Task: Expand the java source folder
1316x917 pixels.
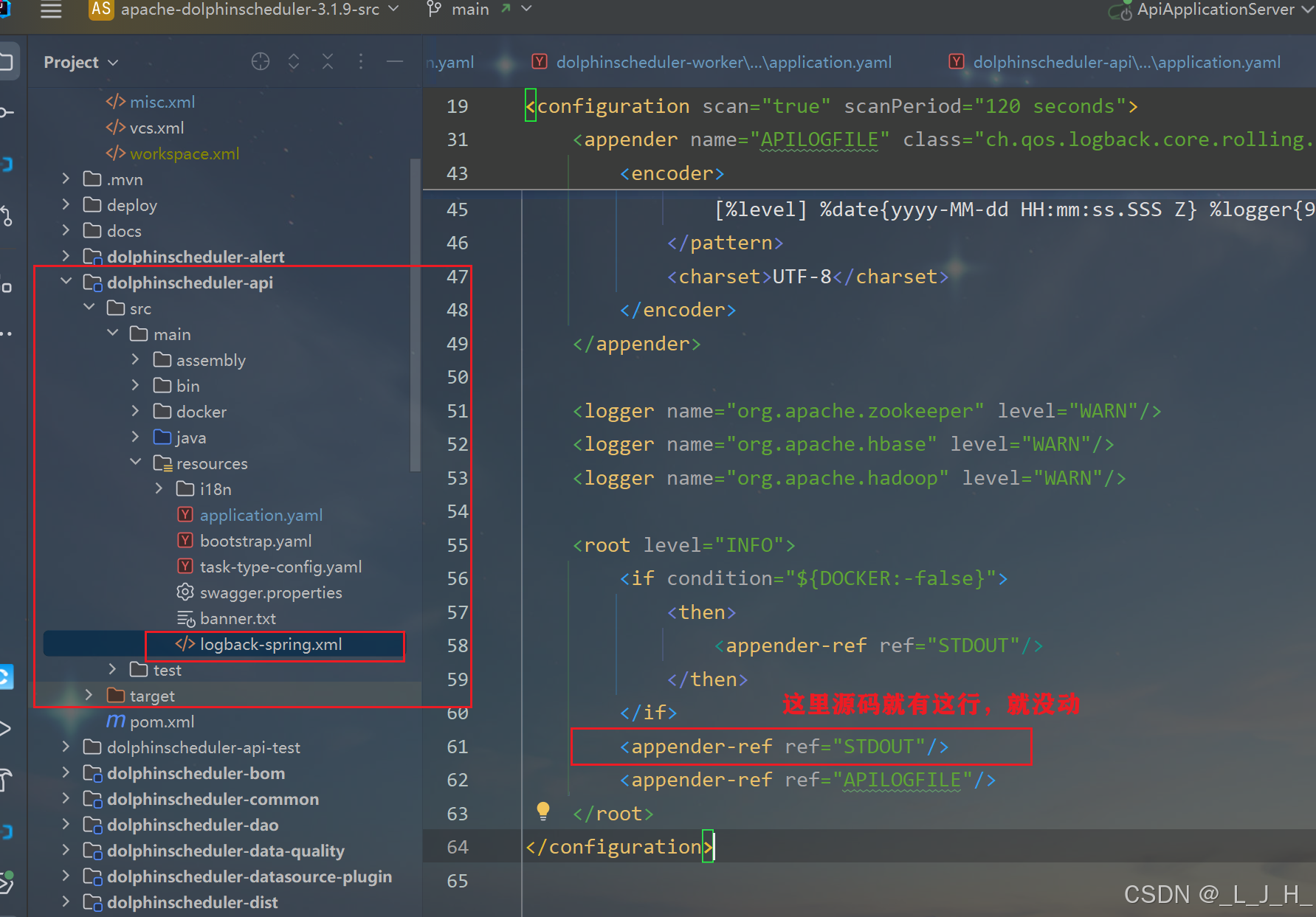Action: point(135,437)
